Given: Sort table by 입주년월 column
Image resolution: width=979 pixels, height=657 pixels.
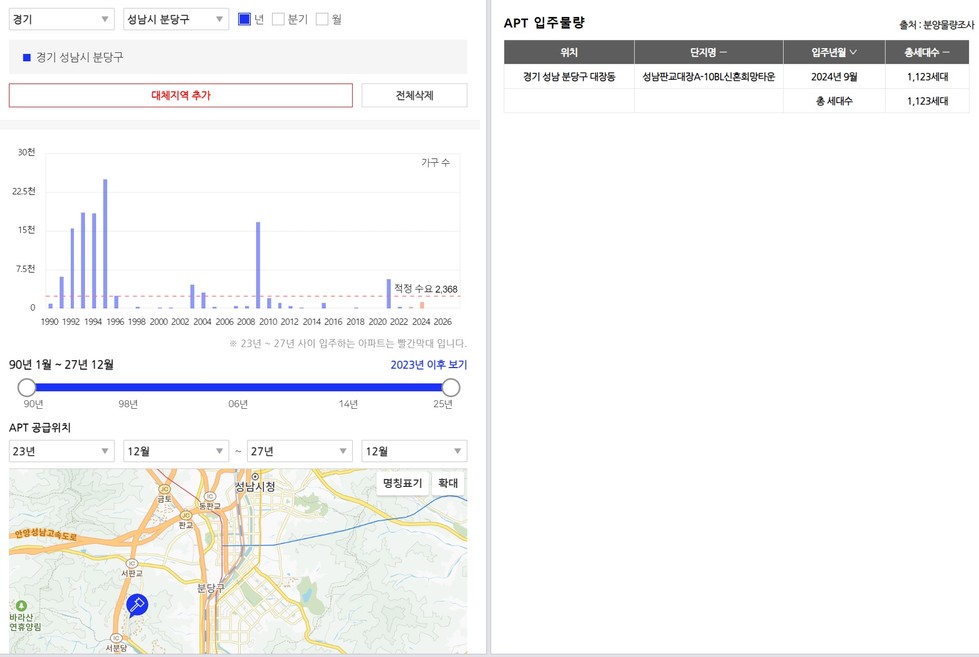Looking at the screenshot, I should click(x=834, y=52).
